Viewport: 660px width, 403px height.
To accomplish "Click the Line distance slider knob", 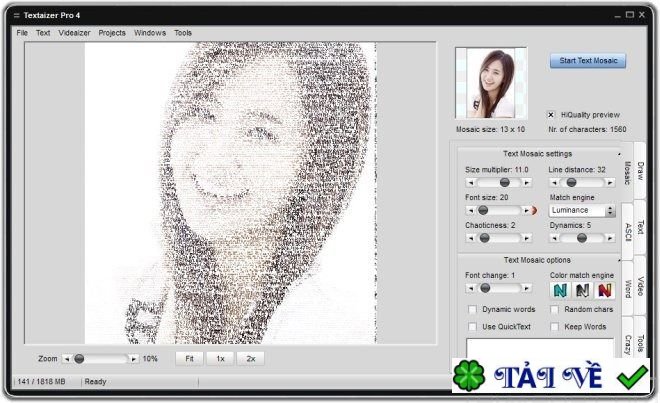I will (x=571, y=183).
